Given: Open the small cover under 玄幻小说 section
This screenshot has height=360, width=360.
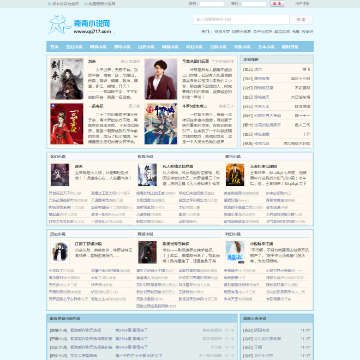Looking at the screenshot, I should tap(60, 175).
